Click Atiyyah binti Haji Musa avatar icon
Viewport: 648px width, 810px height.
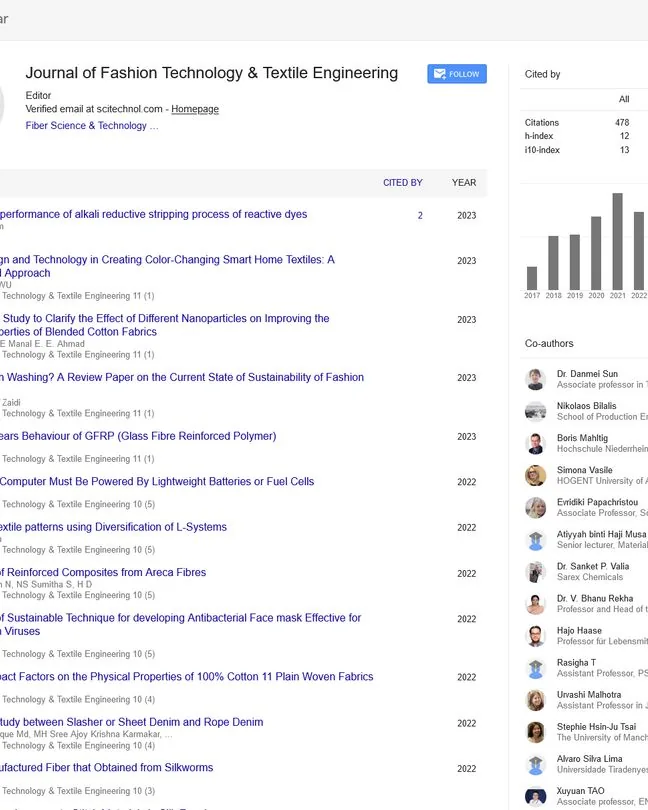[535, 540]
